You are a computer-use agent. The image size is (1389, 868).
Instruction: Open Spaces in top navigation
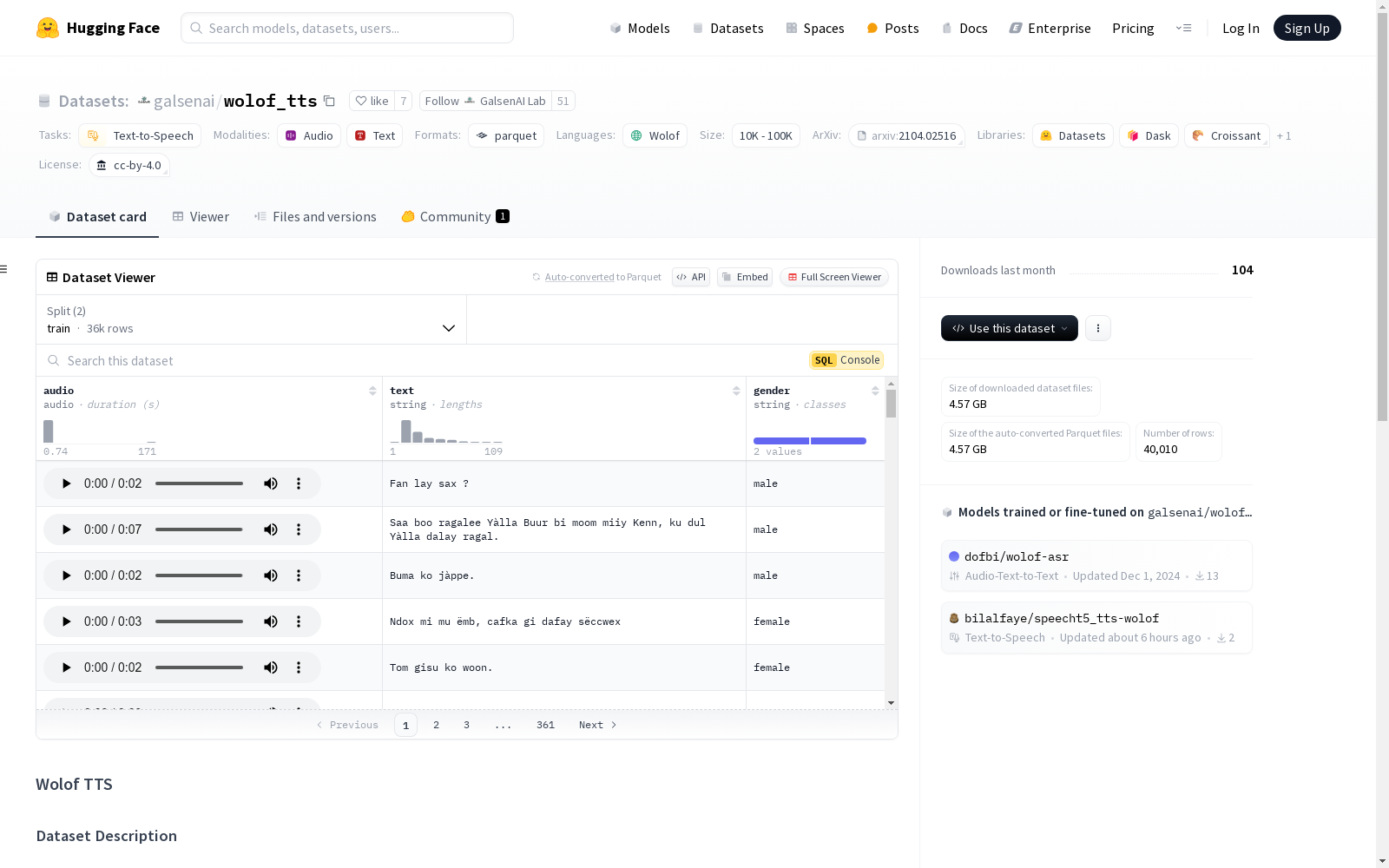815,28
